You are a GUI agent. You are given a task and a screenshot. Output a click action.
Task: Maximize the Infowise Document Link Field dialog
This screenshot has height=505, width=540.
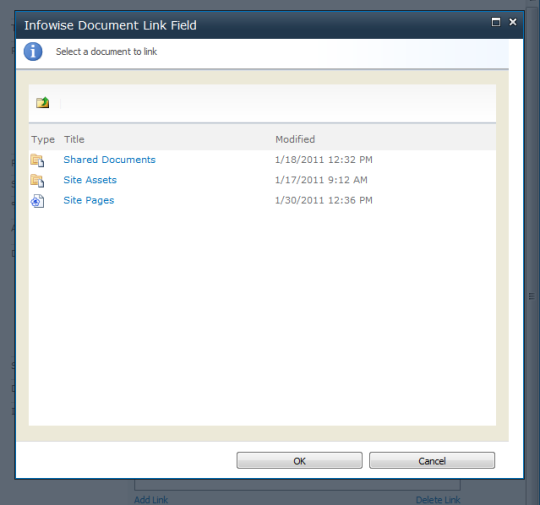click(x=496, y=22)
